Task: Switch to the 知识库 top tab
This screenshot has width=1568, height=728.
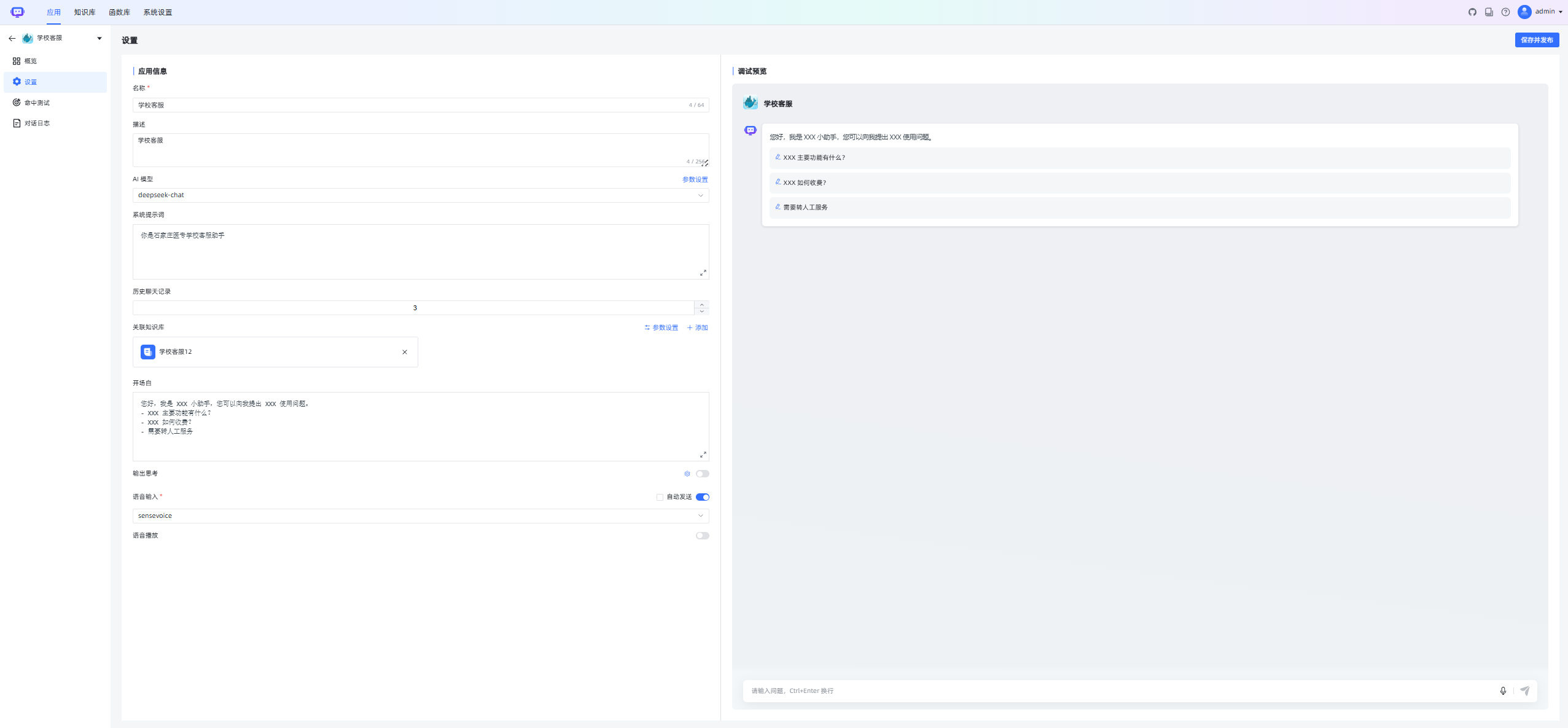Action: [84, 12]
